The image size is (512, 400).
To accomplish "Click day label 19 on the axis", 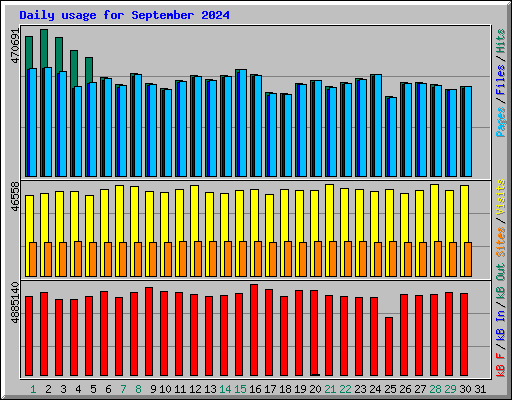I will click(300, 389).
